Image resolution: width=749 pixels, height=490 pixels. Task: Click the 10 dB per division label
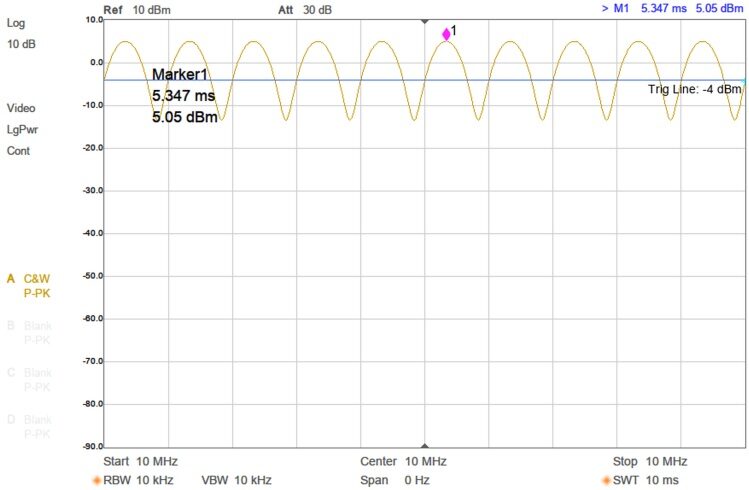point(21,44)
